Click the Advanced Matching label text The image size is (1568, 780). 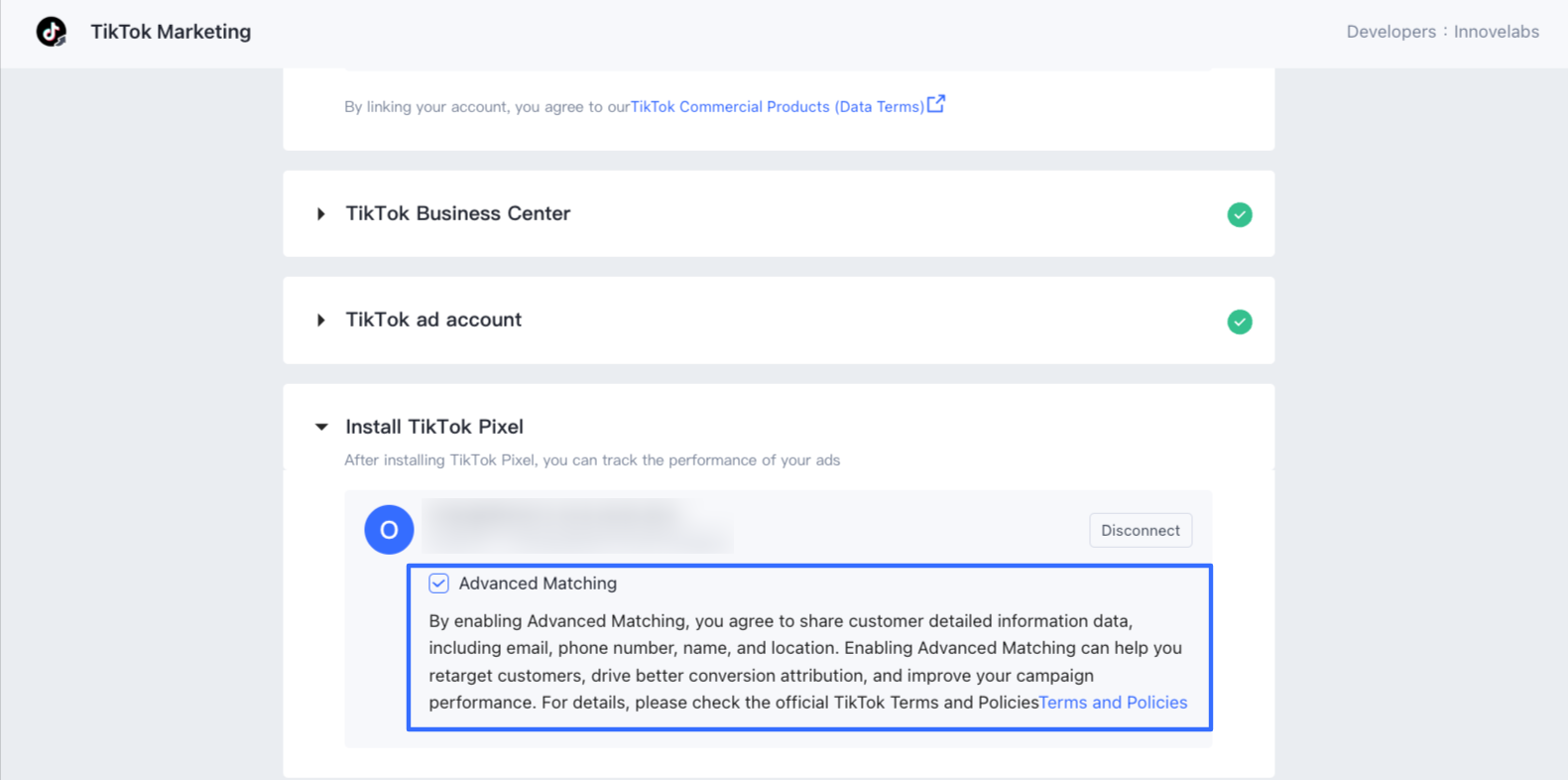click(x=538, y=584)
